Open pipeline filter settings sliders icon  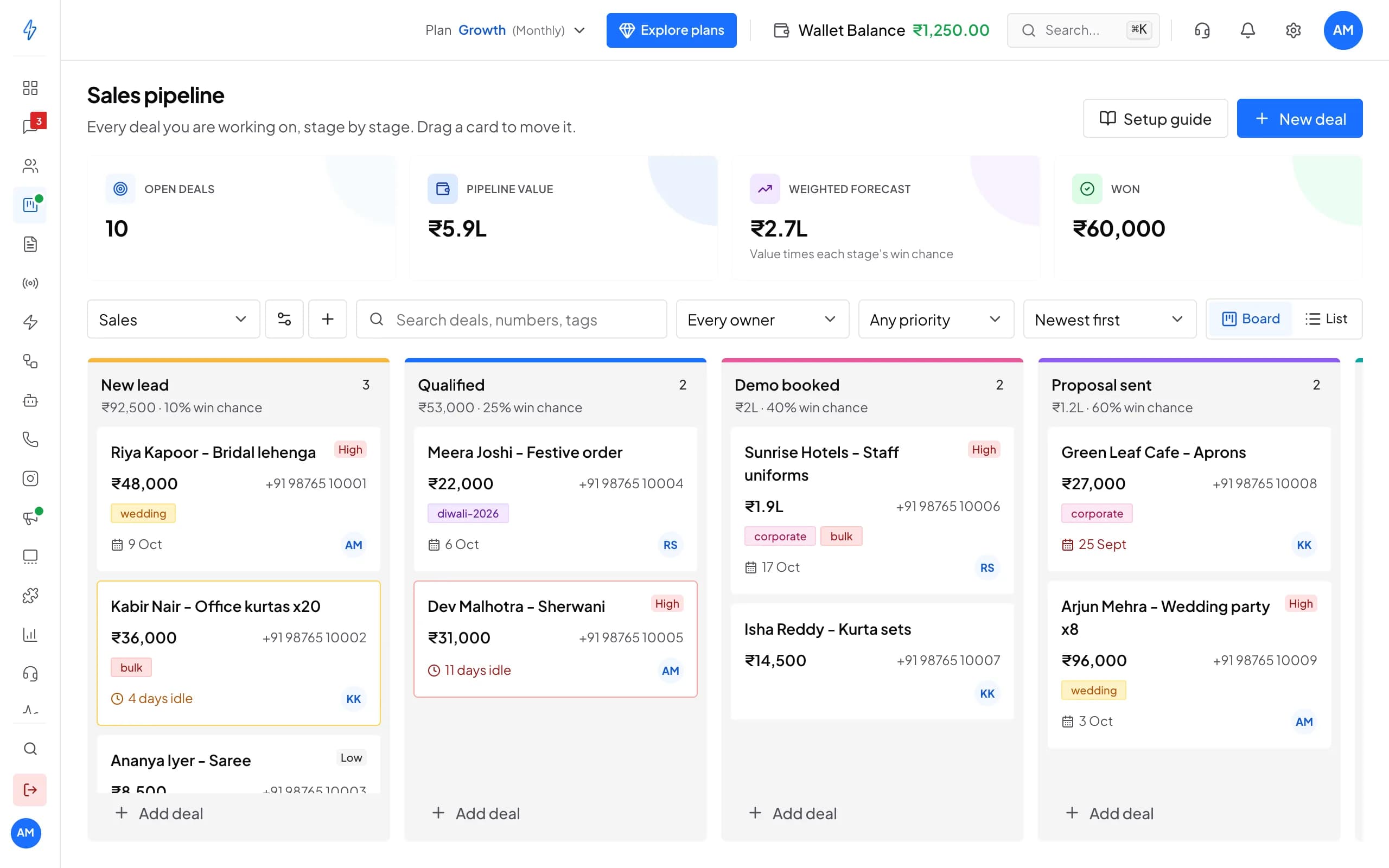(x=284, y=319)
